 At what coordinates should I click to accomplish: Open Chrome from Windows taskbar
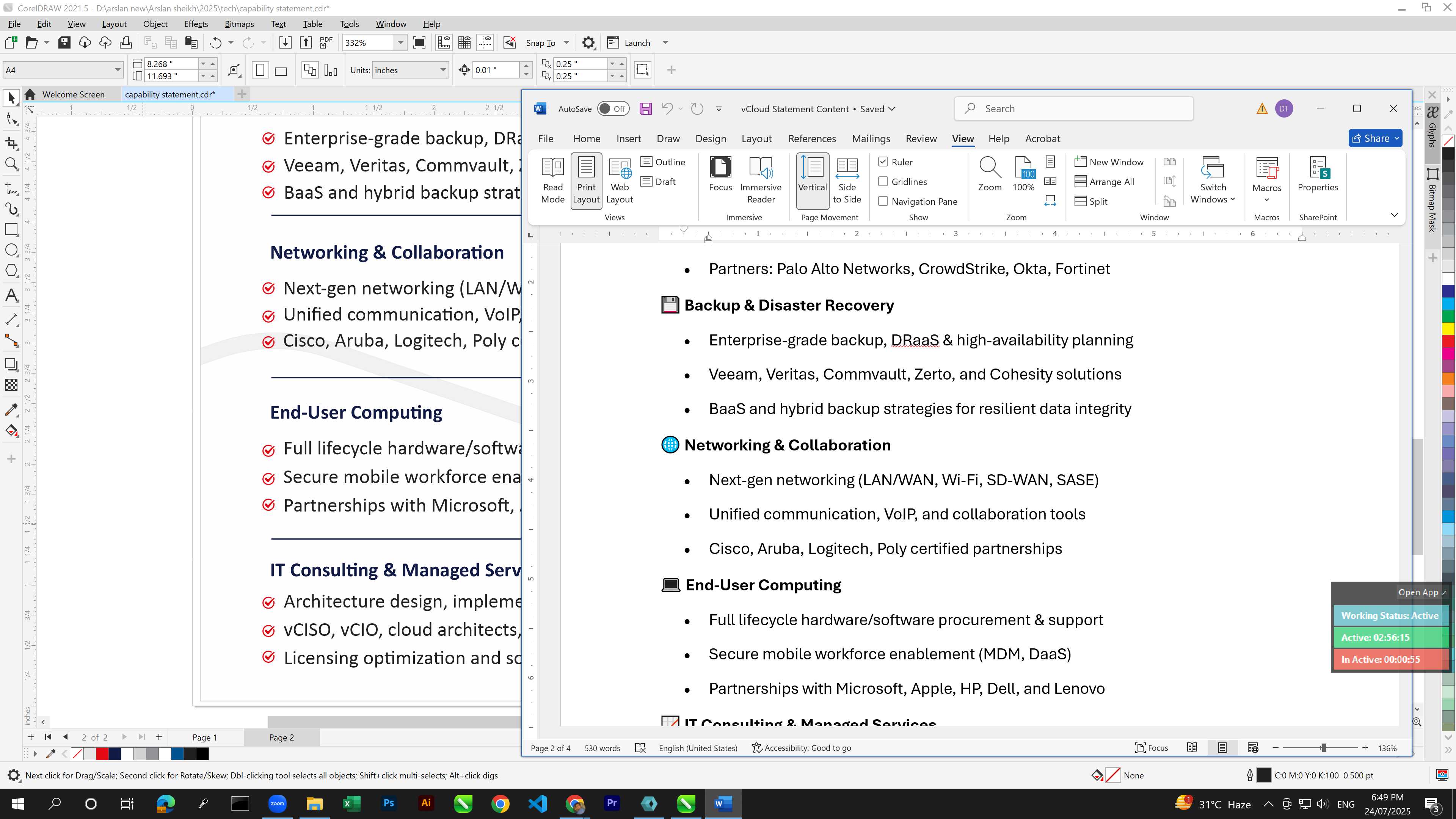(500, 803)
